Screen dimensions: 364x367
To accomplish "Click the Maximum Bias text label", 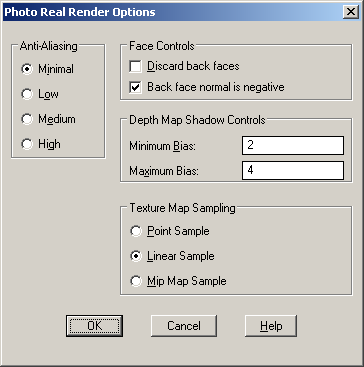I will [164, 171].
